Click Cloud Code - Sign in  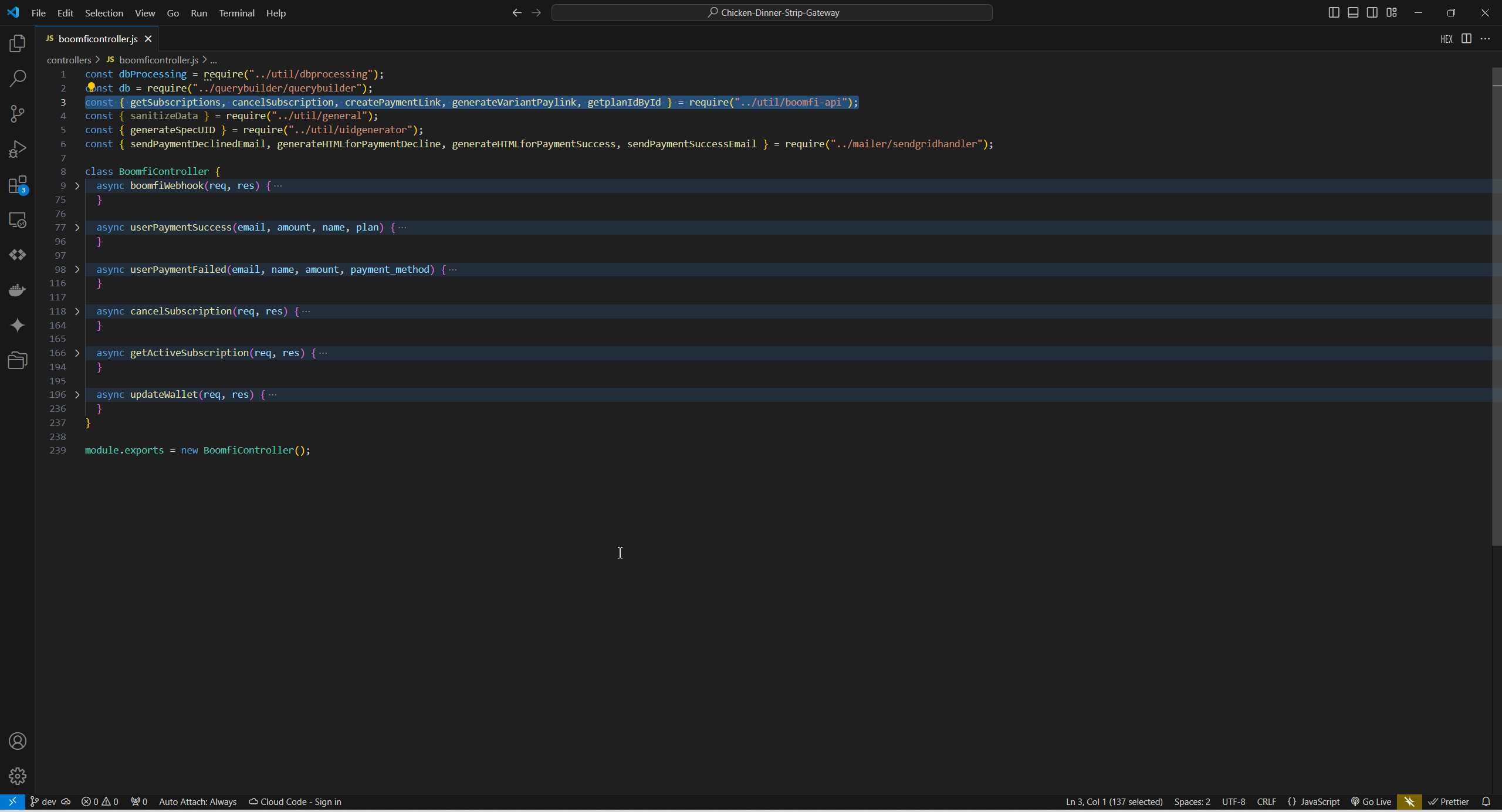[295, 801]
